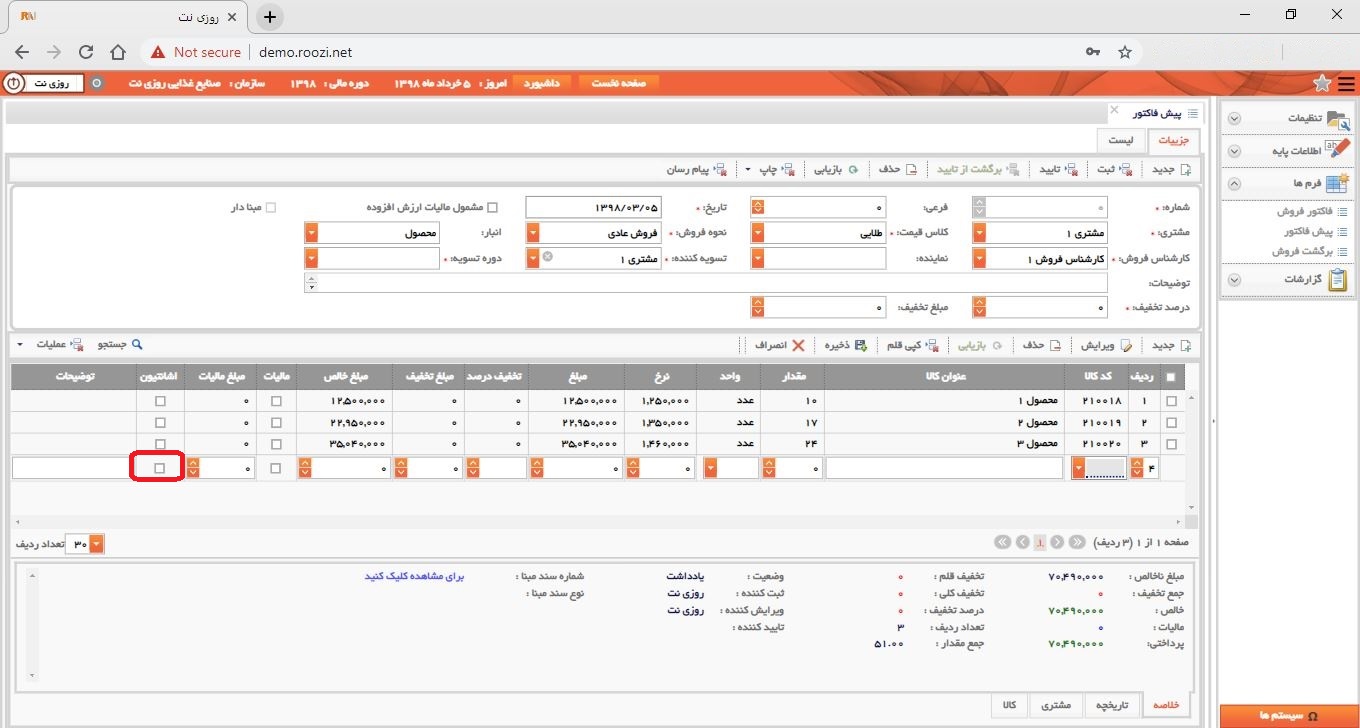The width and height of the screenshot is (1360, 728).
Task: Click the برای مشاهده کلیک کنید link
Action: pos(415,577)
